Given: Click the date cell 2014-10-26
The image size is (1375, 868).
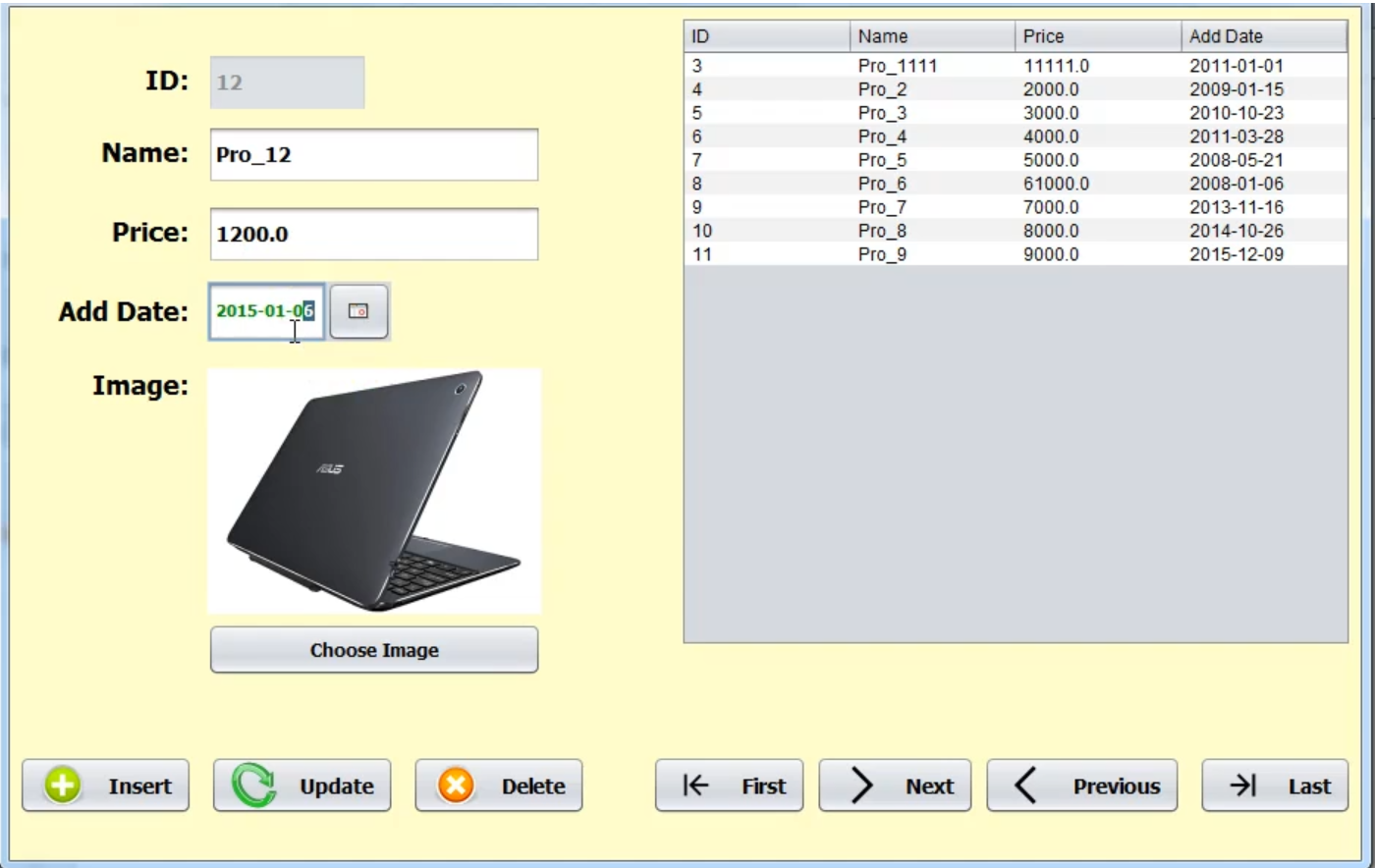Looking at the screenshot, I should pos(1264,231).
